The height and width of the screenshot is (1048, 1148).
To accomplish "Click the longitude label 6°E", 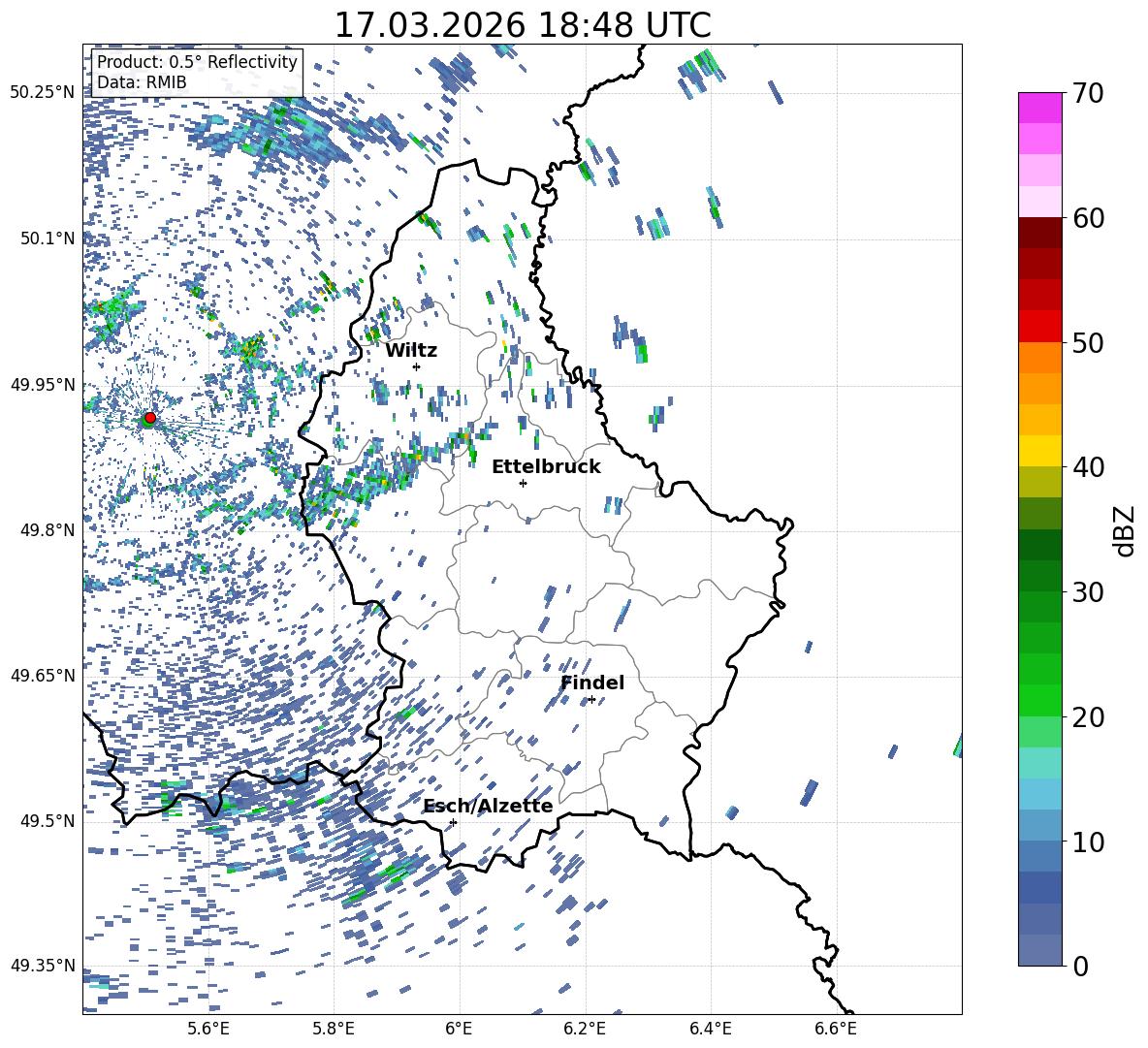I will (x=459, y=1029).
